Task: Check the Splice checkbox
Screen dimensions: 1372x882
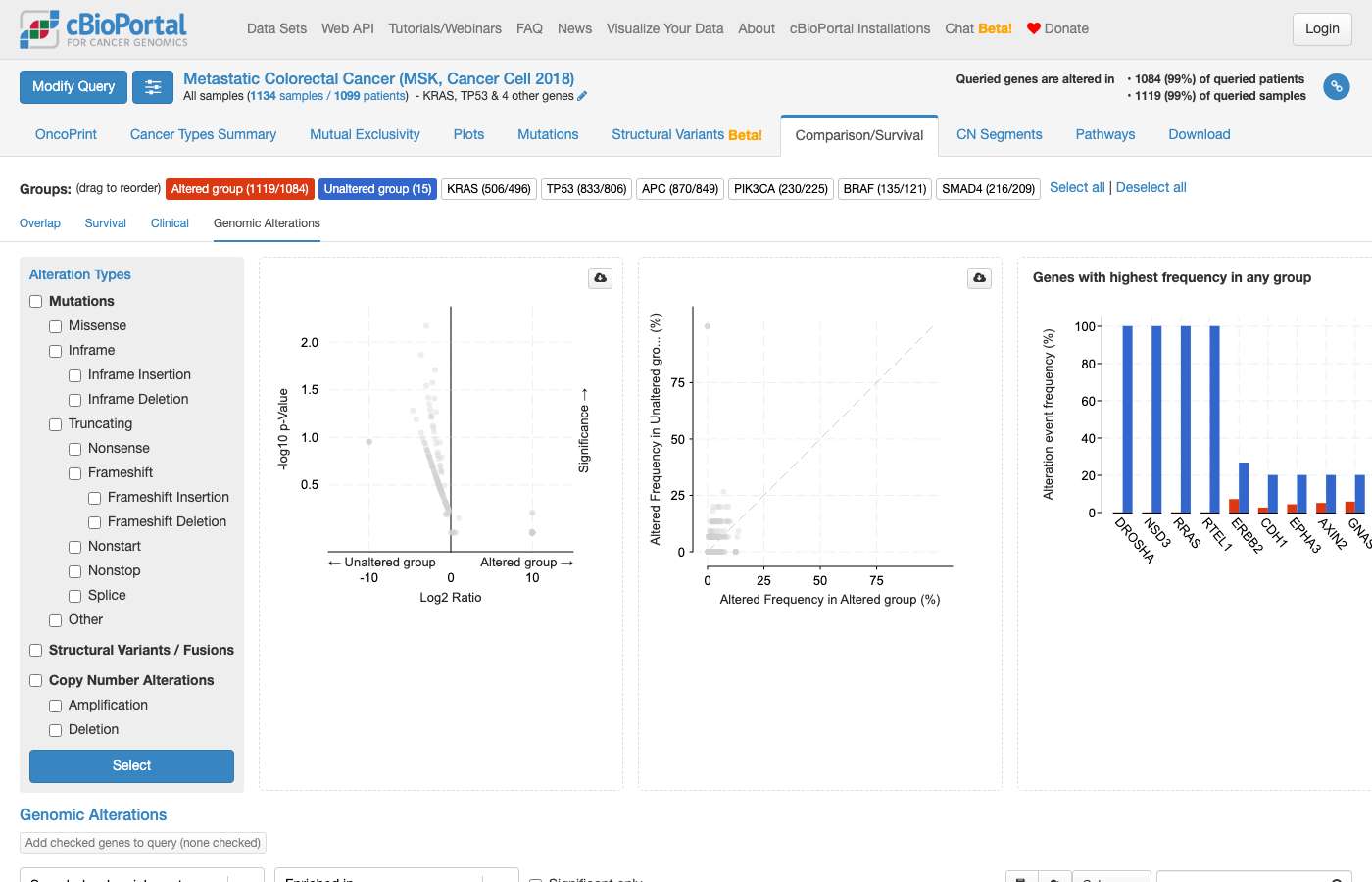Action: coord(75,596)
